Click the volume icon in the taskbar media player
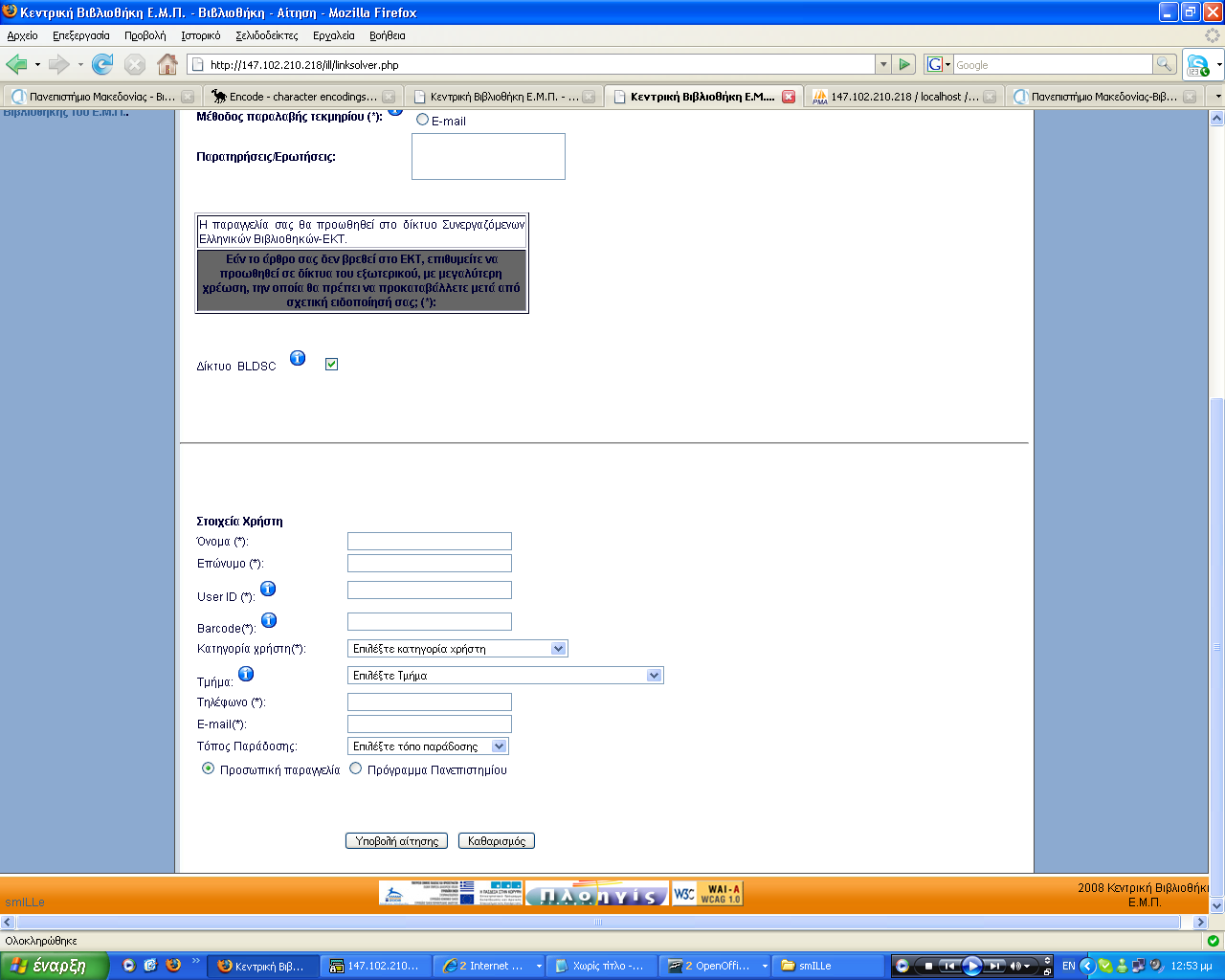Viewport: 1225px width, 980px height. click(x=1014, y=966)
